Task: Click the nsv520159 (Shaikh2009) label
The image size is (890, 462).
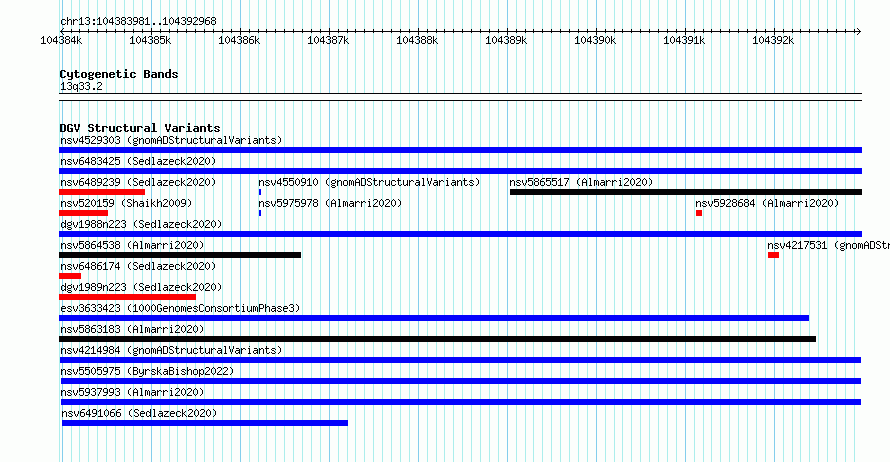Action: click(x=126, y=203)
